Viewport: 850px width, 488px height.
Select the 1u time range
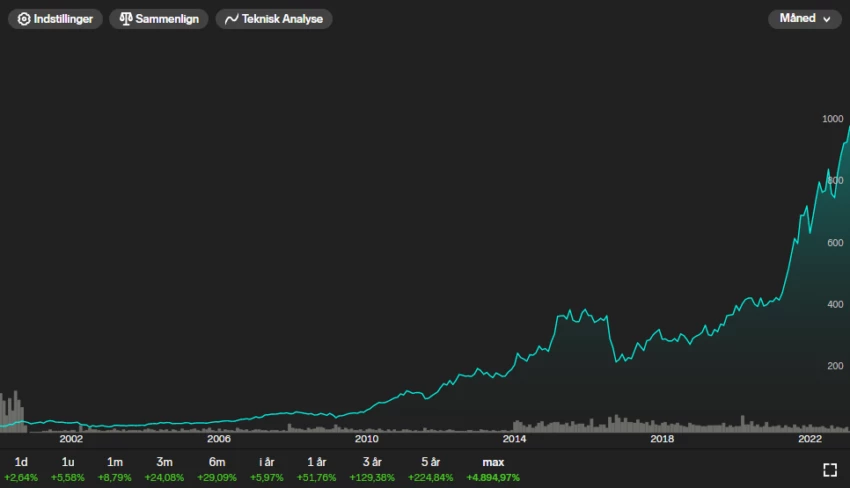[68, 469]
